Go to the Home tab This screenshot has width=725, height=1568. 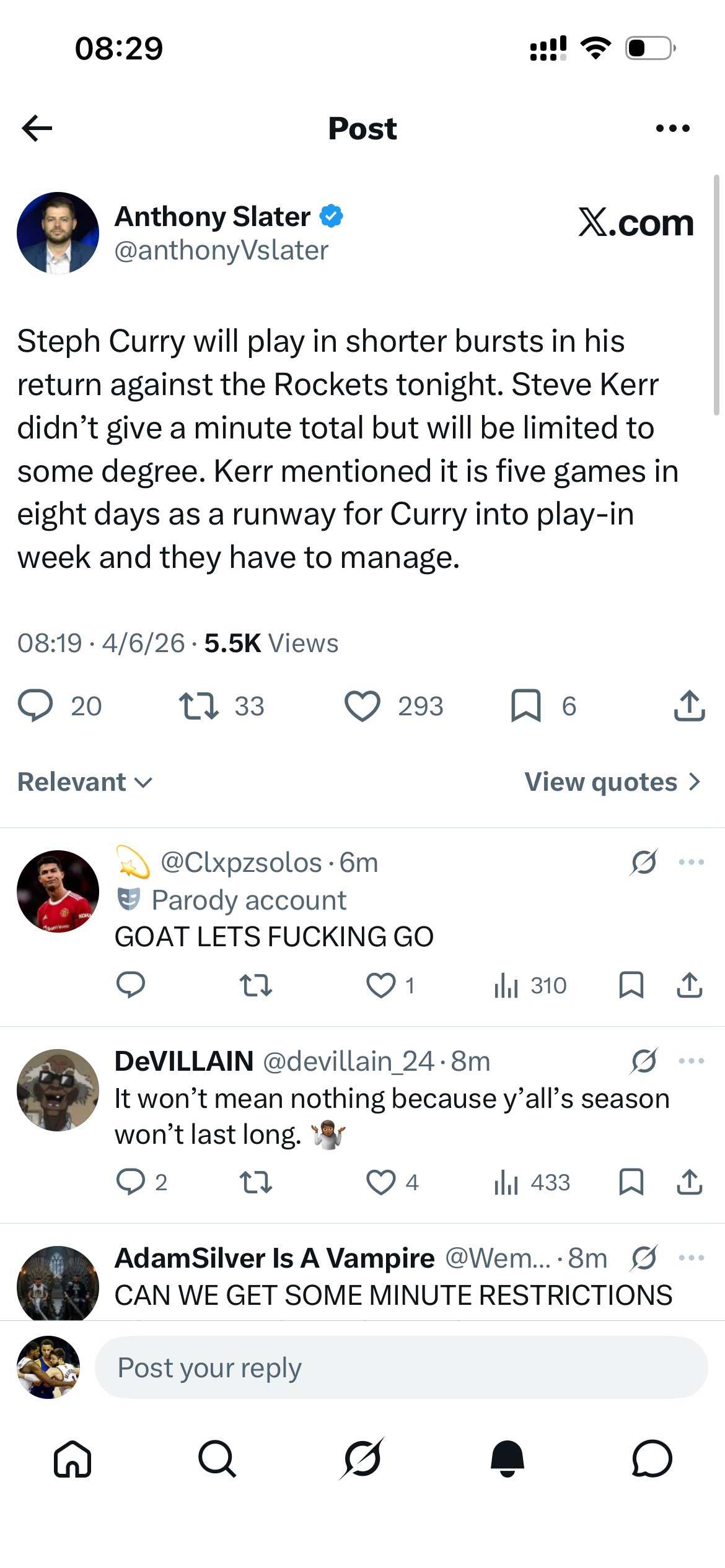click(x=72, y=1458)
